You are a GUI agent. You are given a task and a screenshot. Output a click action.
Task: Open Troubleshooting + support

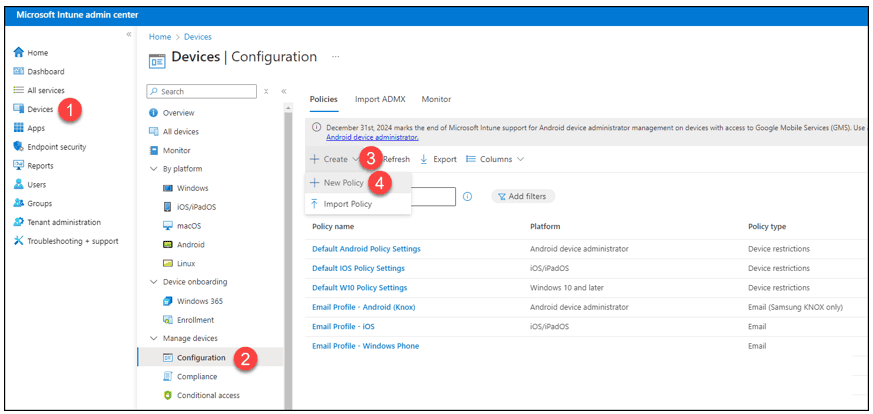66,242
